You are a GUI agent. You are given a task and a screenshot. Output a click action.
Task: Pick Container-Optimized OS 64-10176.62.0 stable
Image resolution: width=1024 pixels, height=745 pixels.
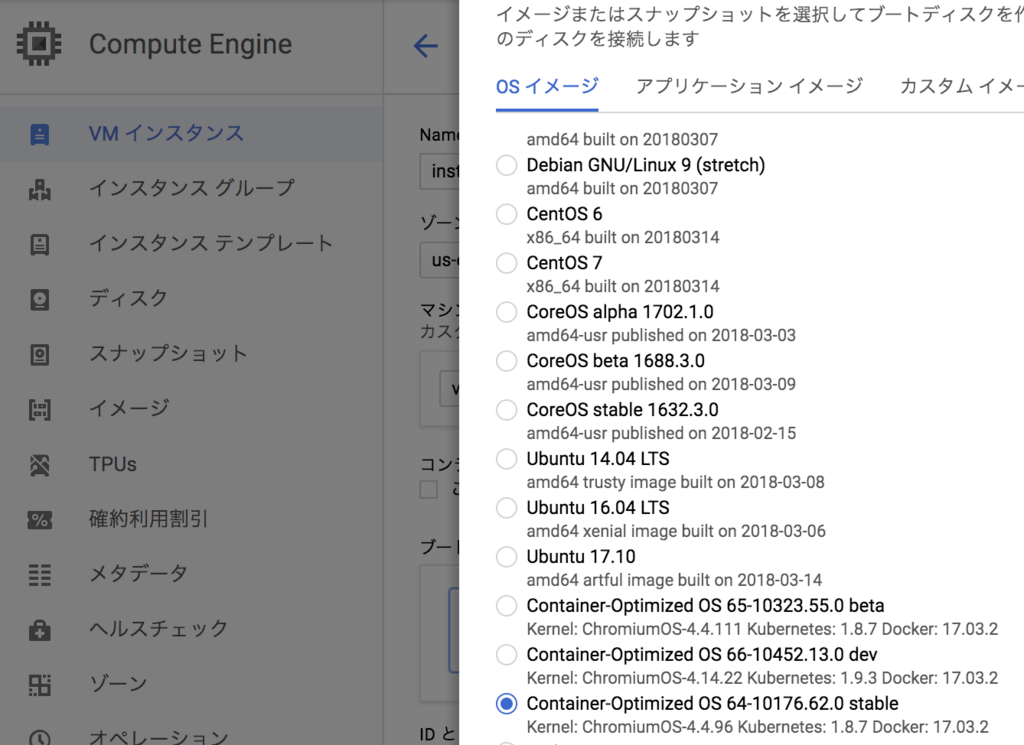pos(506,704)
